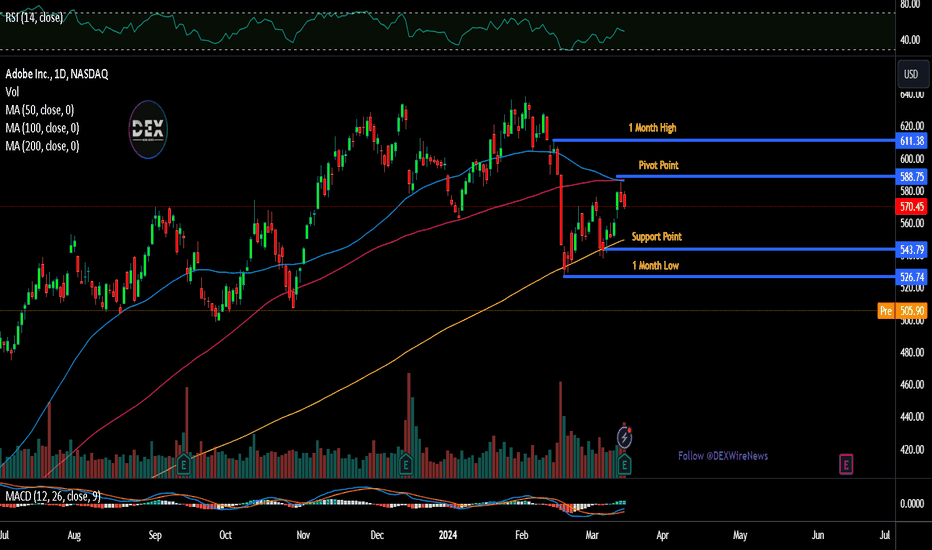The height and width of the screenshot is (550, 932).
Task: Click the 40.00 value on the RSI scale
Action: 910,40
